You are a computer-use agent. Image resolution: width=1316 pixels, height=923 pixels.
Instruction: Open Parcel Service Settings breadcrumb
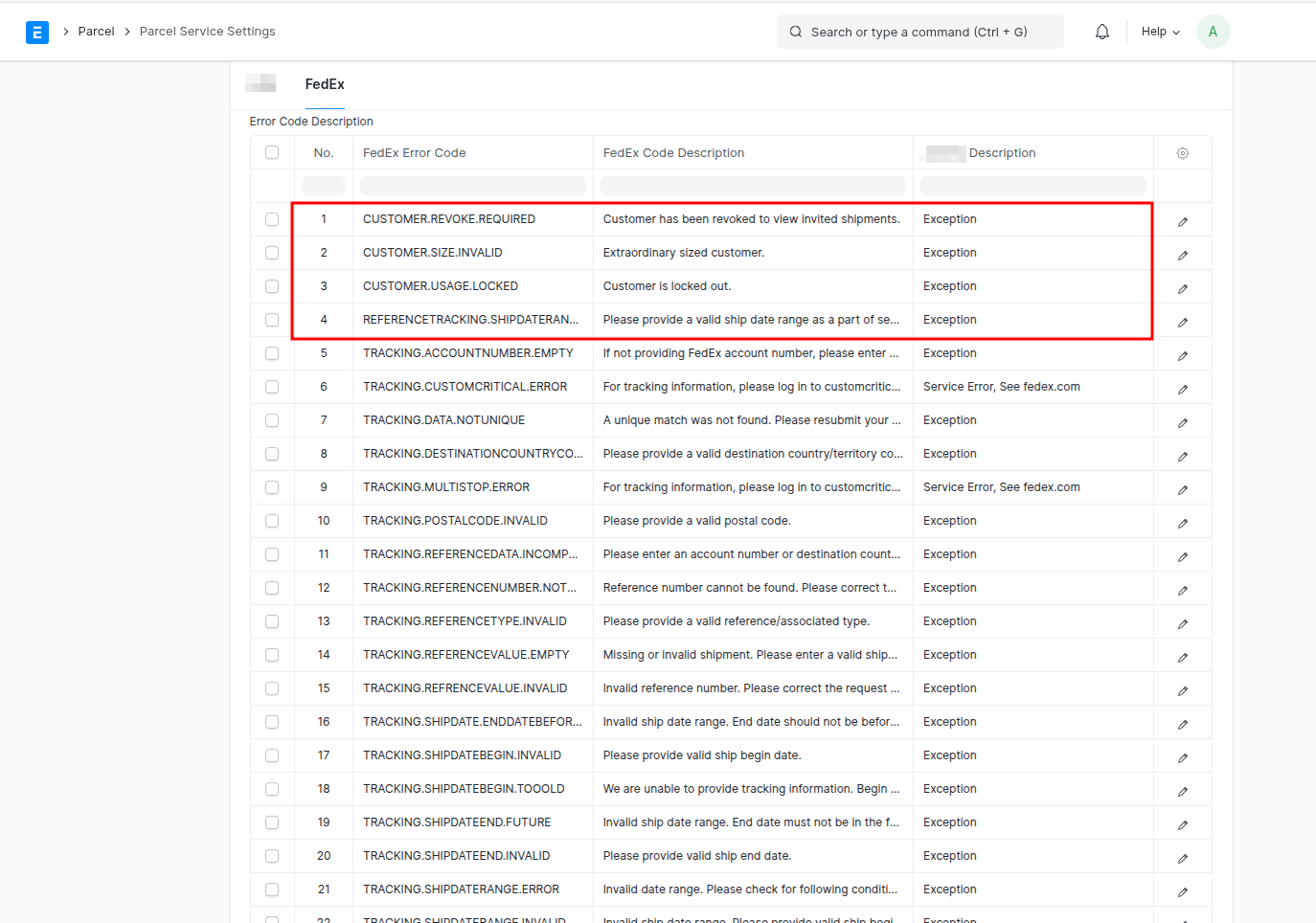click(207, 32)
